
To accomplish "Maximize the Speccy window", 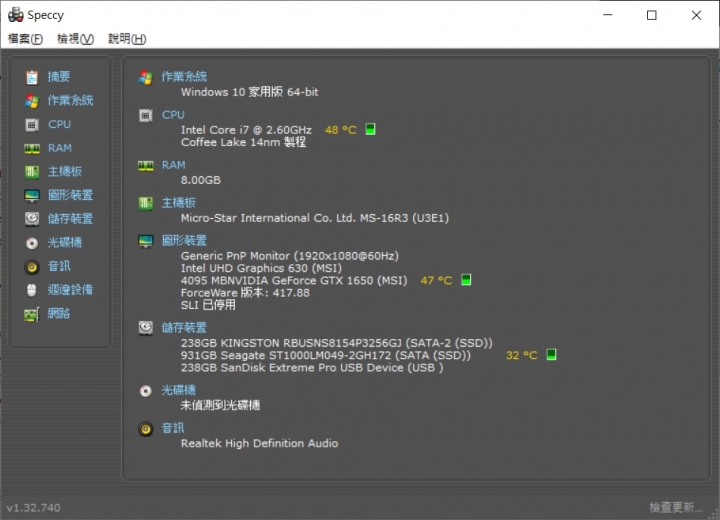I will pyautogui.click(x=652, y=15).
